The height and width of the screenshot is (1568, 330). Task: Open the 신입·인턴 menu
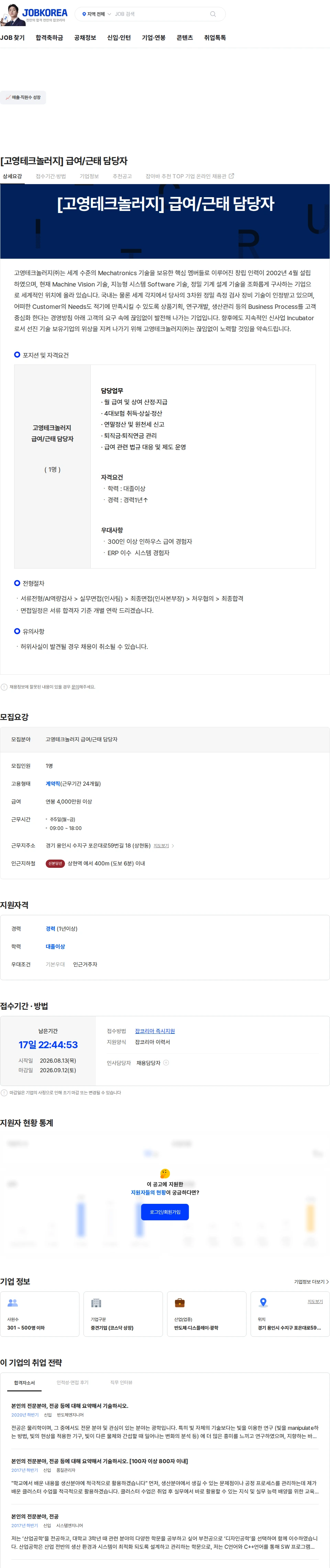coord(119,38)
